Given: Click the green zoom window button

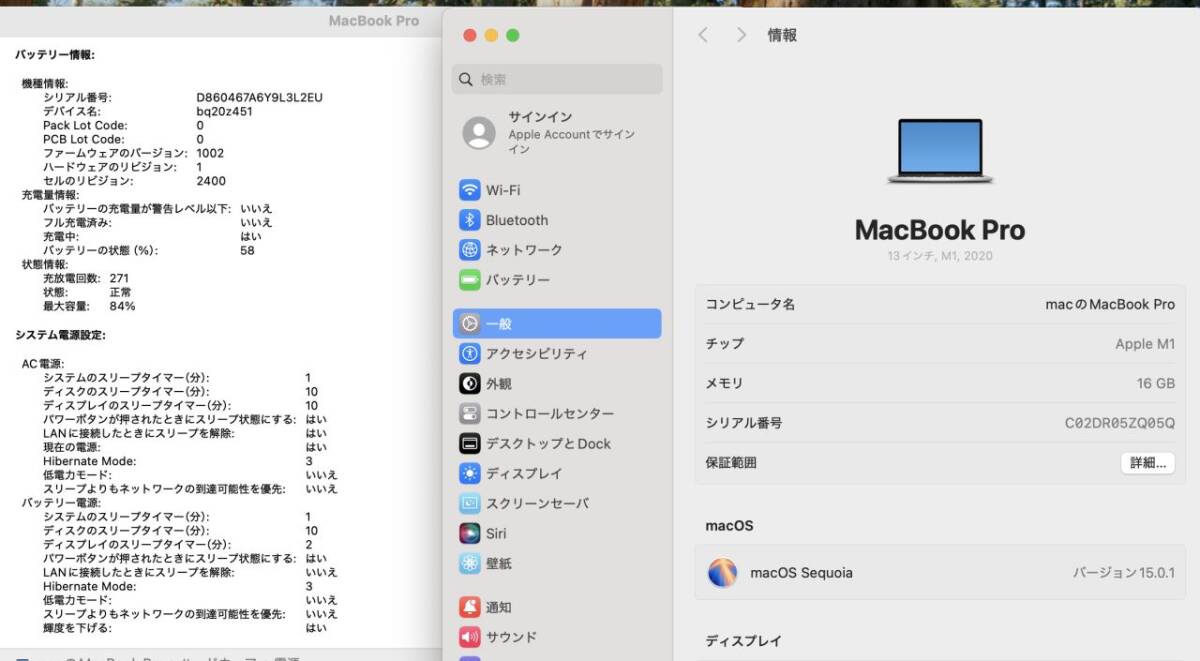Looking at the screenshot, I should pos(513,35).
